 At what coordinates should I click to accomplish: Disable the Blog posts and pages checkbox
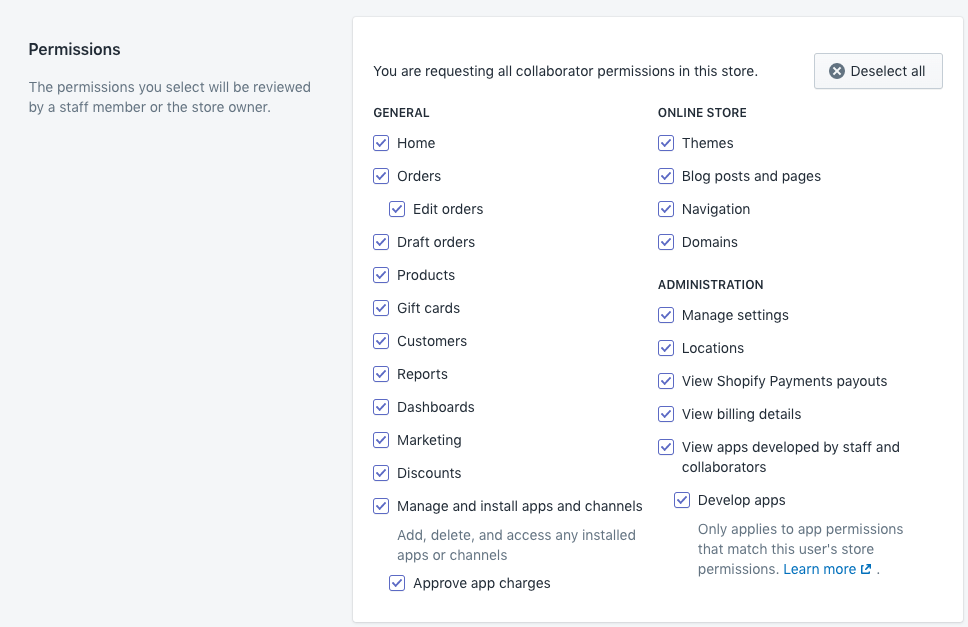pyautogui.click(x=666, y=176)
